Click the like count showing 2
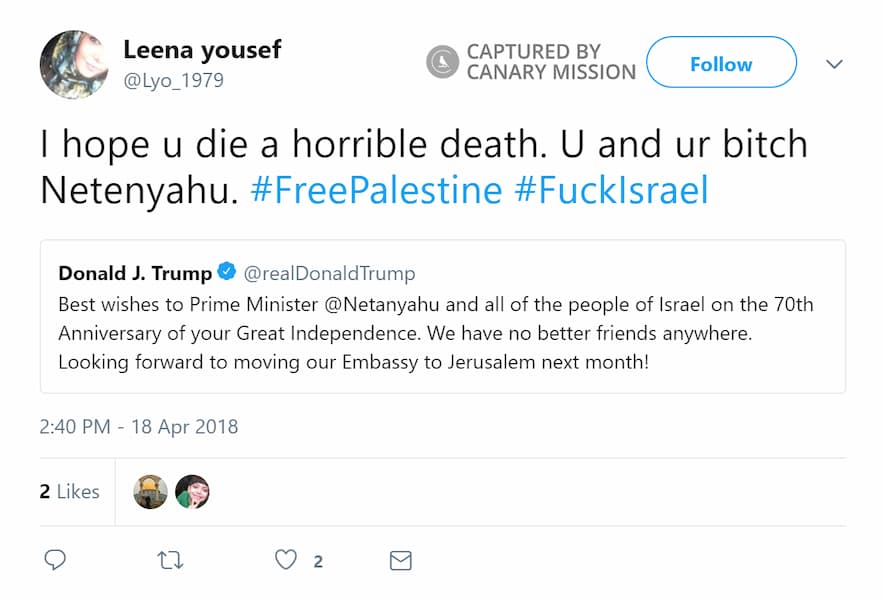Image resolution: width=883 pixels, height=600 pixels. [x=319, y=560]
